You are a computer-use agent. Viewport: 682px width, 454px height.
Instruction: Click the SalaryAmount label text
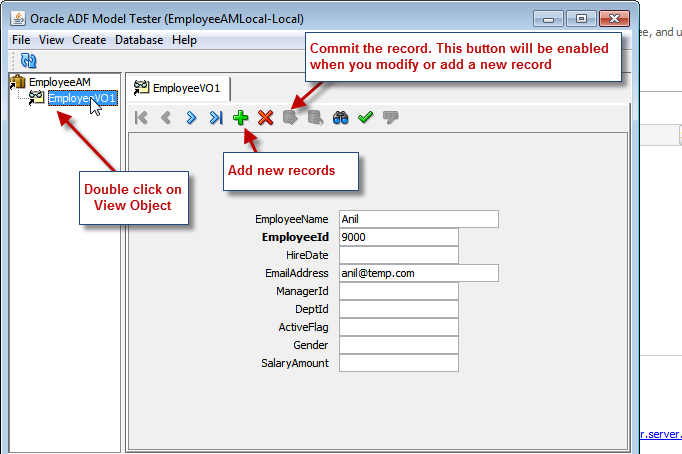tap(295, 363)
